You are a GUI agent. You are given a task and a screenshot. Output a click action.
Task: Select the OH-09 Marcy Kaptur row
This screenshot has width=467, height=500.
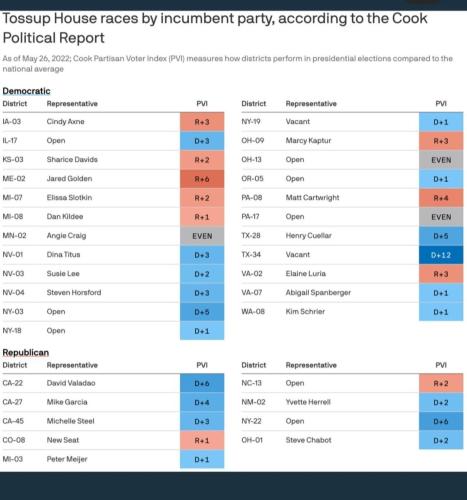pyautogui.click(x=352, y=141)
